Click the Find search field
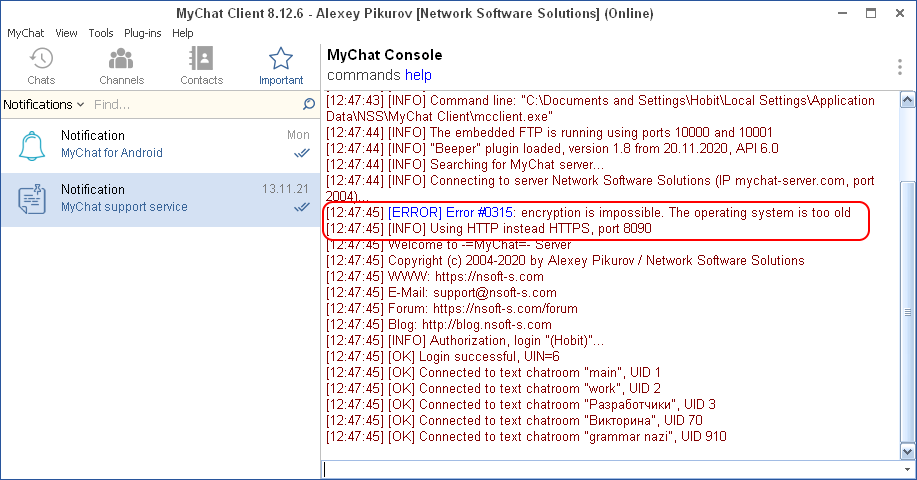The height and width of the screenshot is (480, 917). pos(195,105)
